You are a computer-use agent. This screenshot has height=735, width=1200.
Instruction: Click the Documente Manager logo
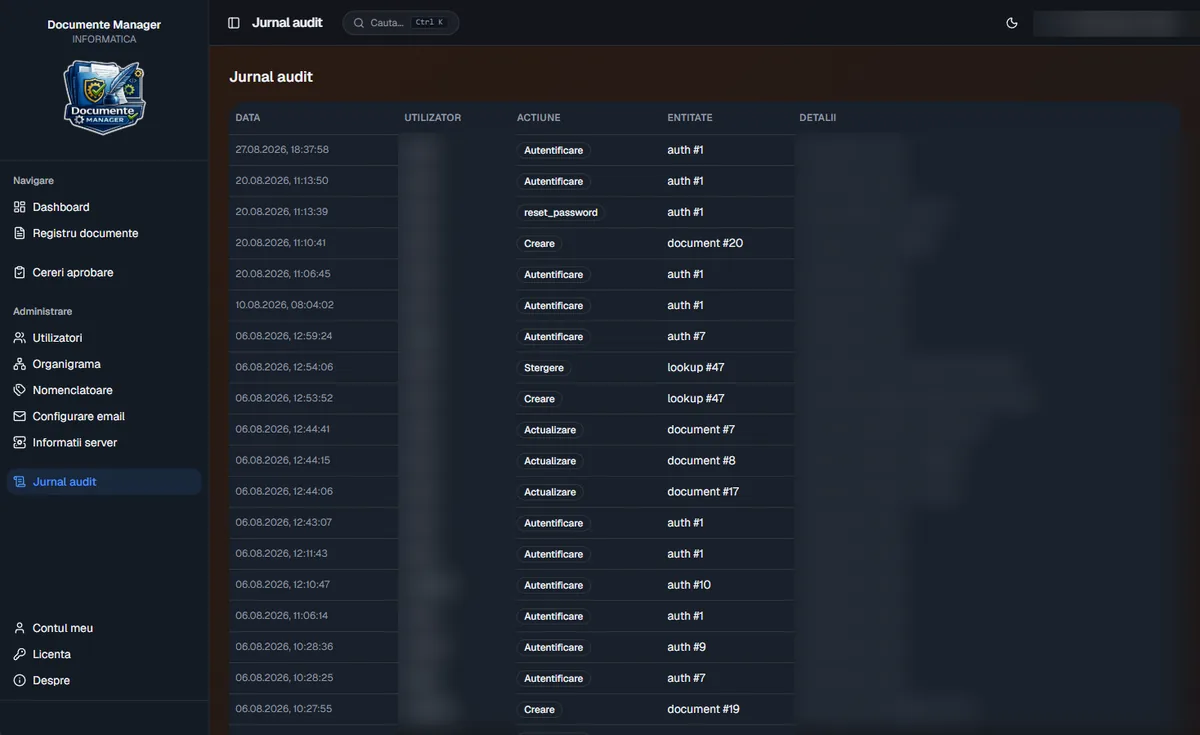(x=104, y=97)
